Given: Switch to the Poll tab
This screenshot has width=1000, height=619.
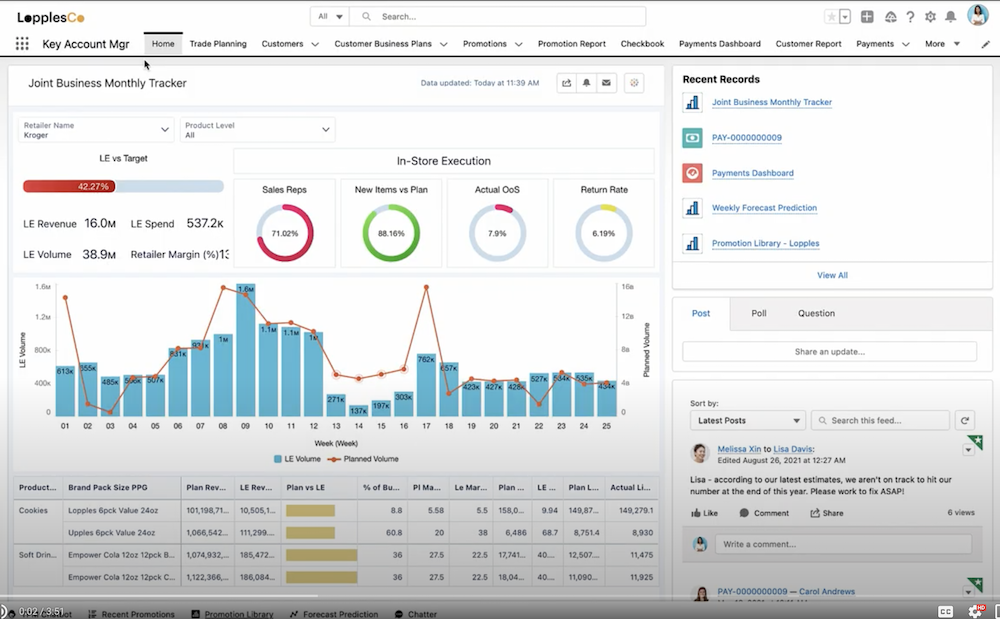Looking at the screenshot, I should 759,313.
